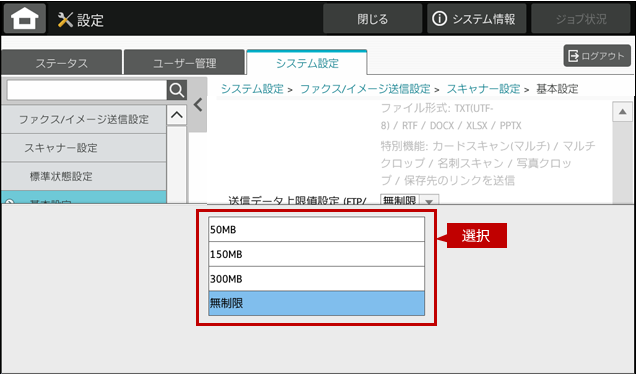This screenshot has height=374, width=636.
Task: Click the スキャナー設定 breadcrumb link
Action: click(483, 89)
